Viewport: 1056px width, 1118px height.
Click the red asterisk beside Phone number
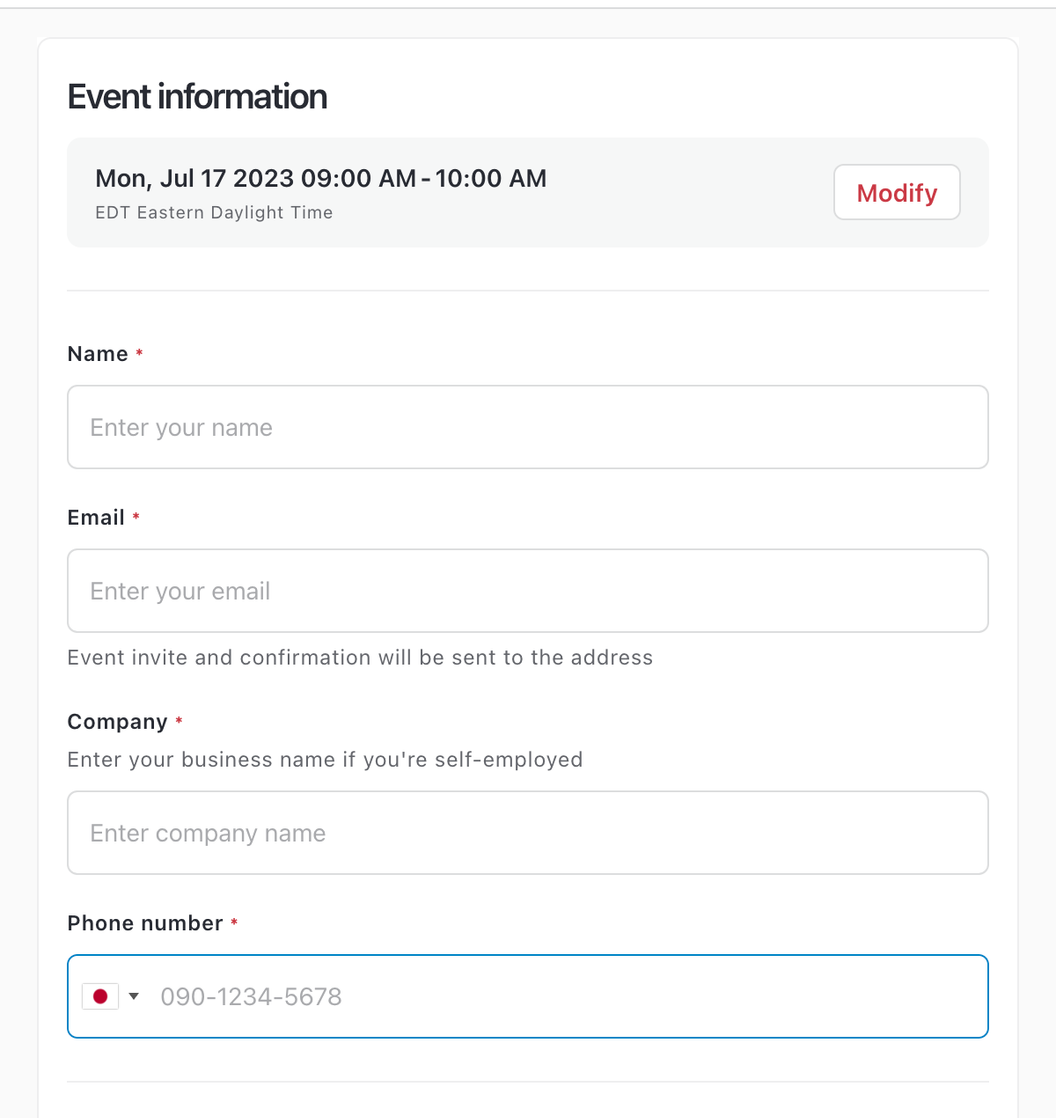(234, 922)
